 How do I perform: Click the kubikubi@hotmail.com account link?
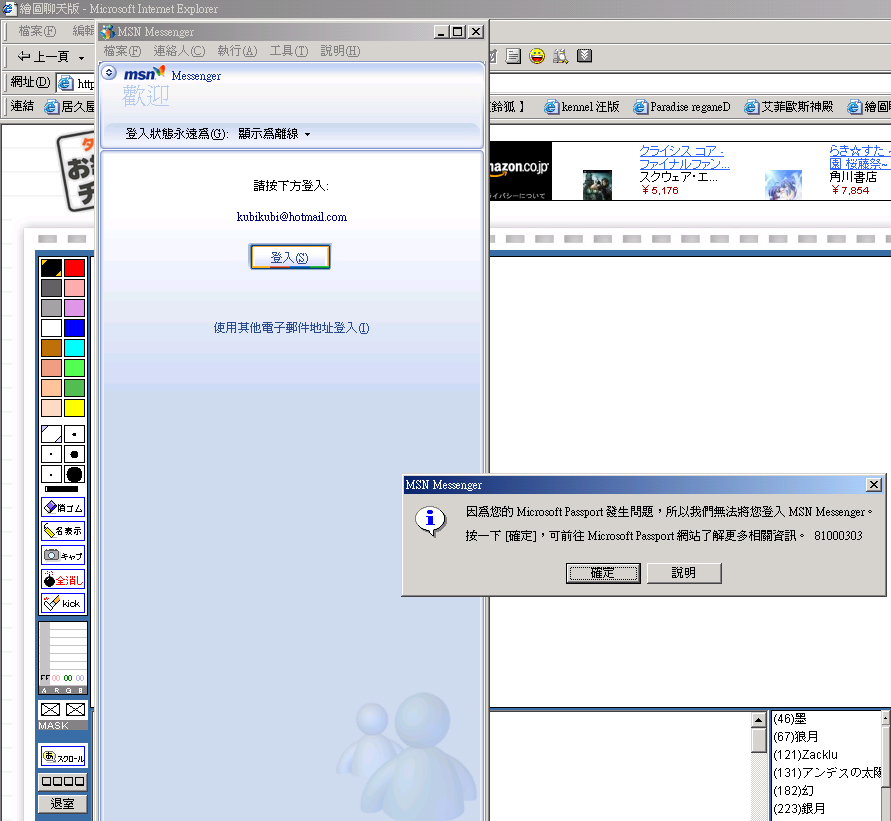(x=292, y=217)
